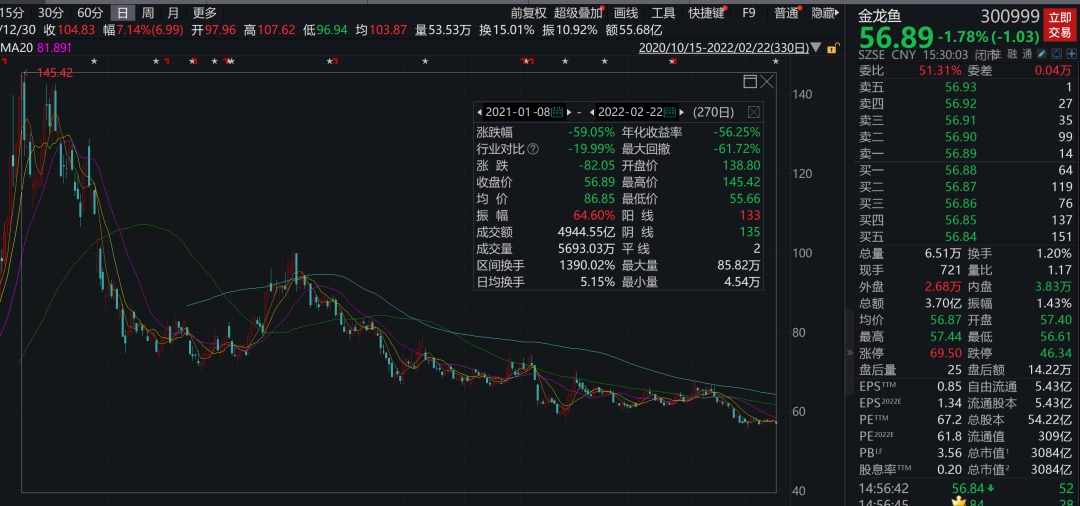This screenshot has width=1080, height=506.
Task: Open the 画线 drawing tools
Action: tap(626, 12)
